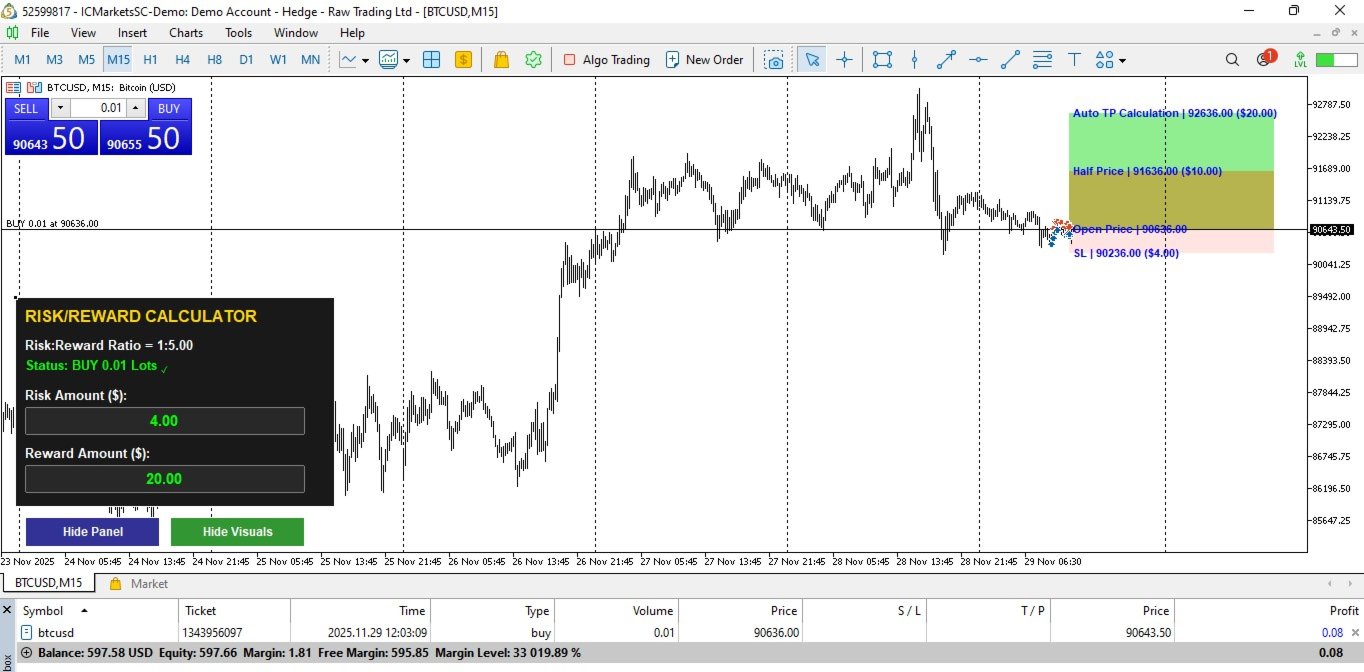This screenshot has height=672, width=1364.
Task: Switch to H1 timeframe
Action: (x=150, y=60)
